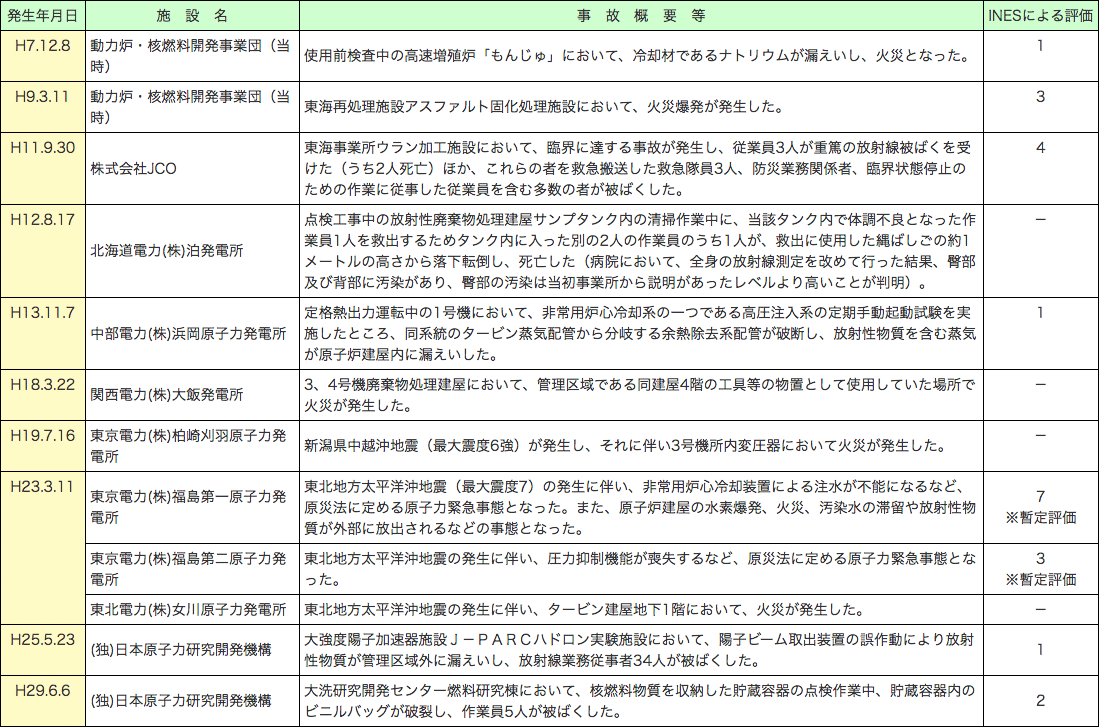This screenshot has height=727, width=1099.
Task: Click INES rating 1 in H7.12.8 row
Action: 1040,46
